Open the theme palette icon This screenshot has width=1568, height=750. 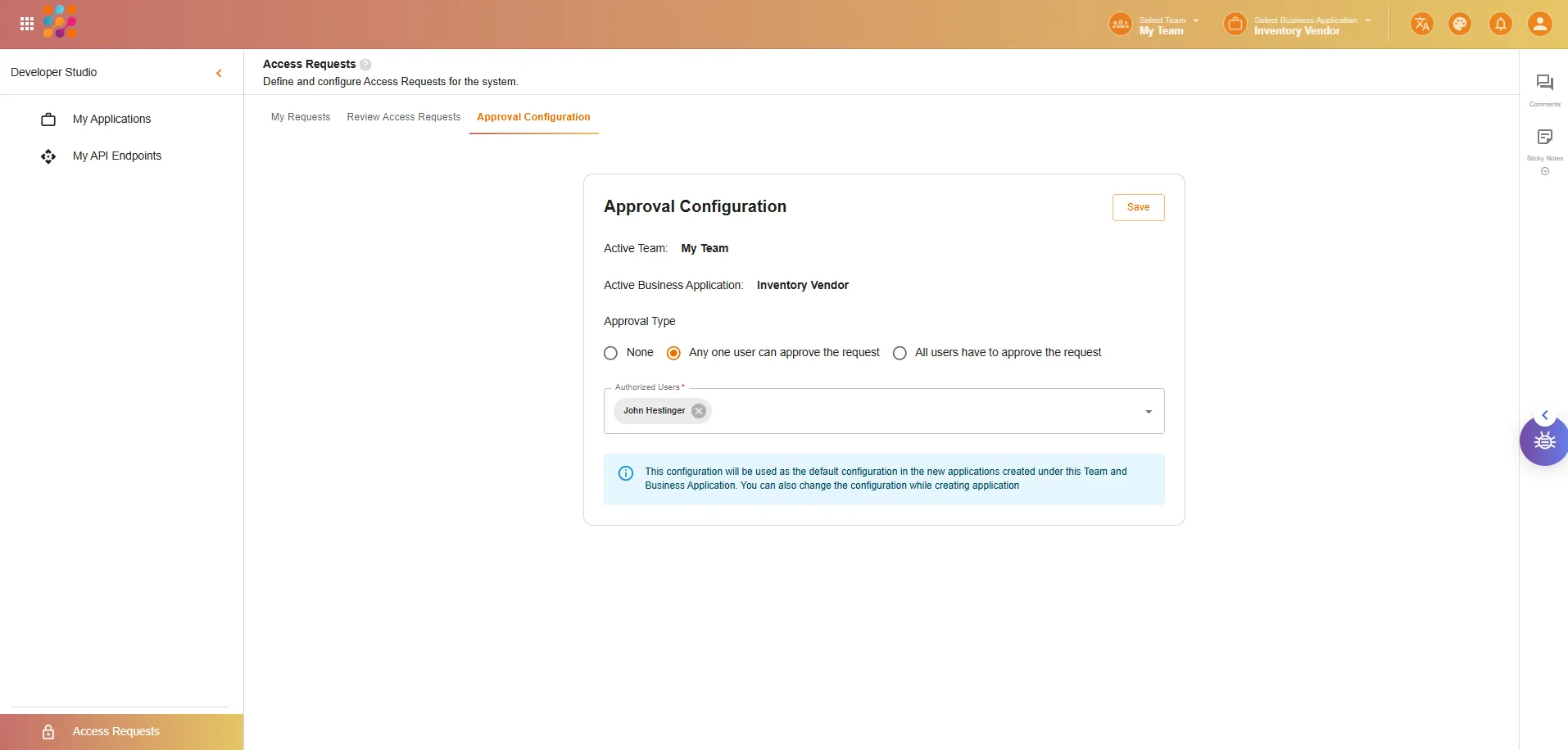click(x=1460, y=25)
